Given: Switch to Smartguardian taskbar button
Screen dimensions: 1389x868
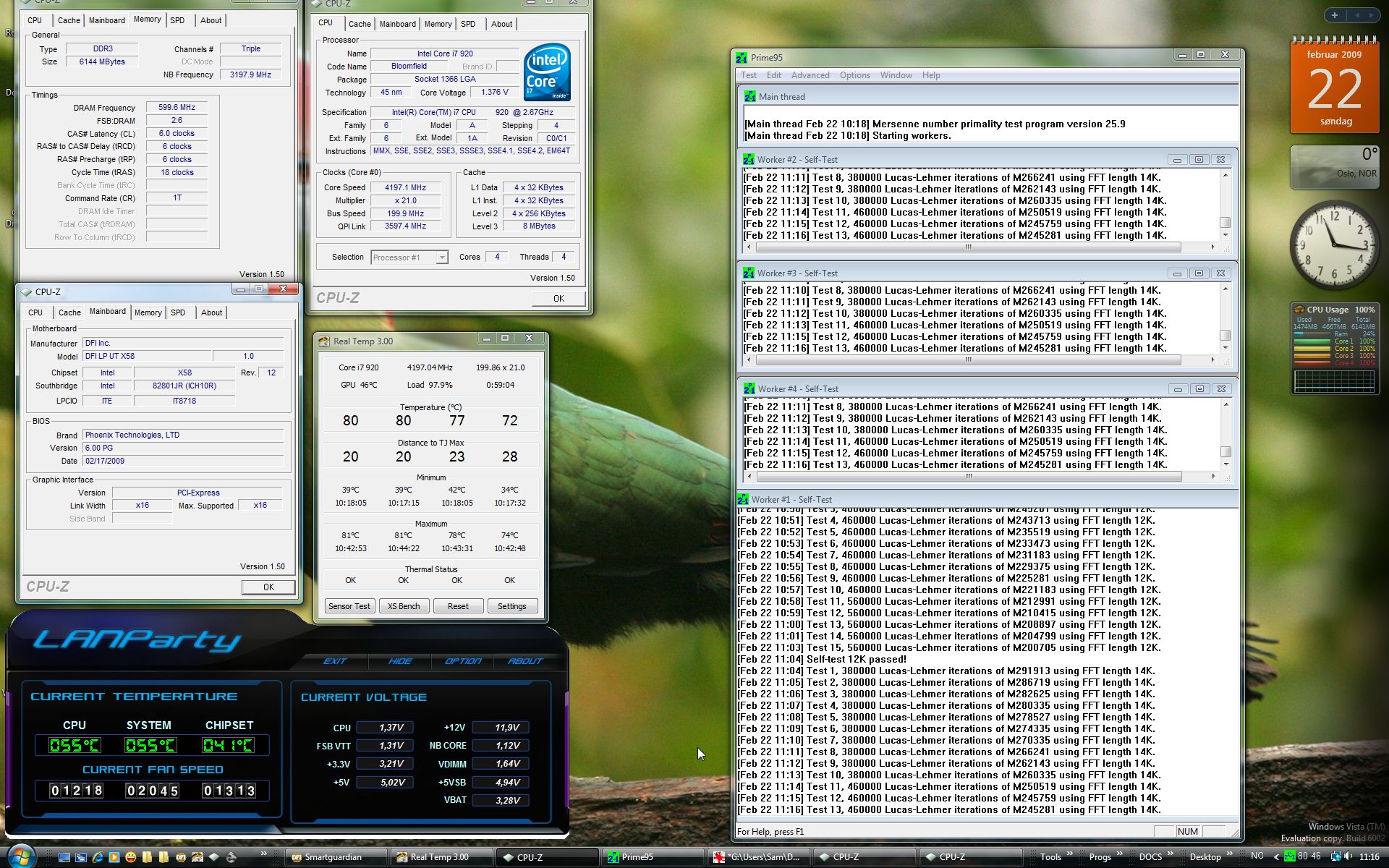Looking at the screenshot, I should [x=336, y=857].
